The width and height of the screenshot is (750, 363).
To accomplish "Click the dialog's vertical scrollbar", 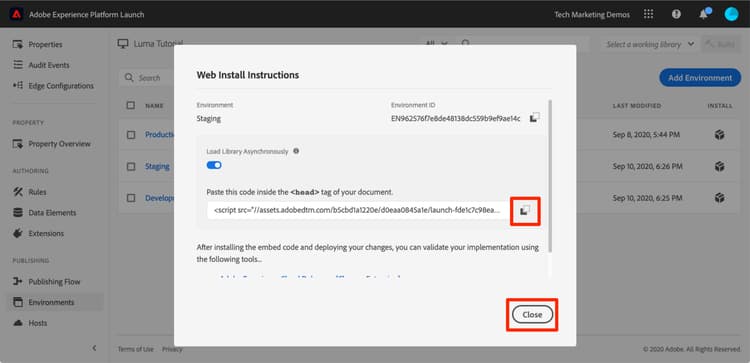I will 551,176.
